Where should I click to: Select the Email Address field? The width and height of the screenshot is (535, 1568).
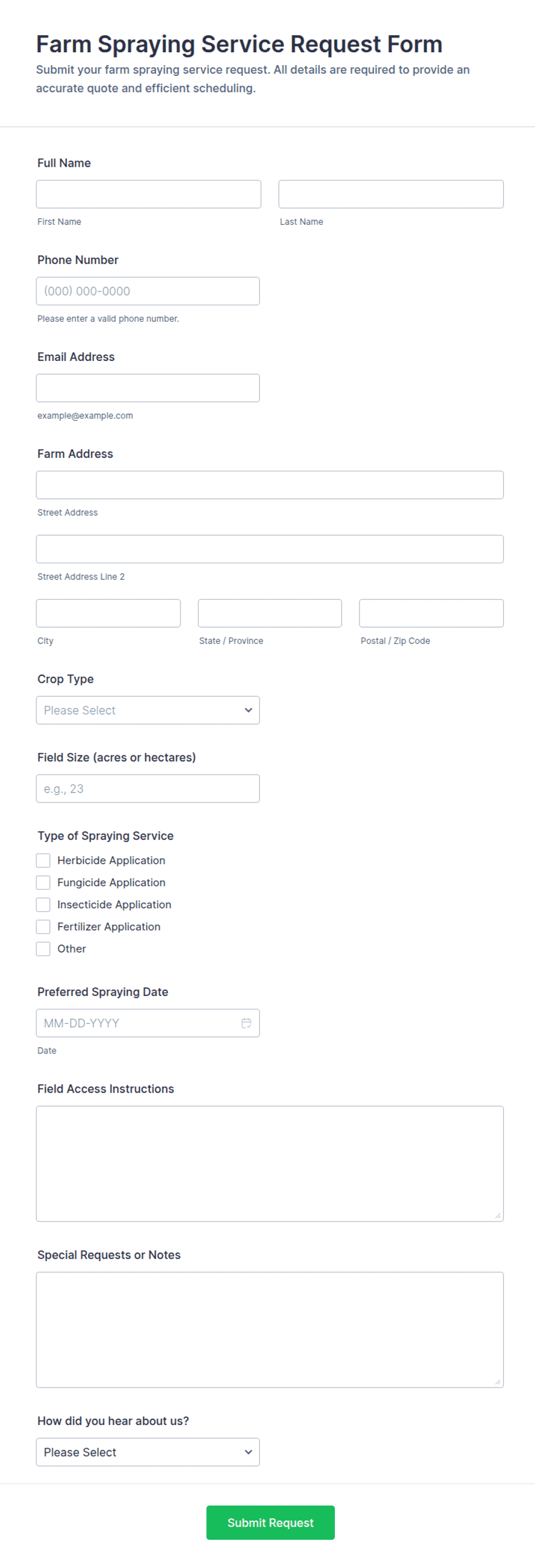pyautogui.click(x=148, y=388)
